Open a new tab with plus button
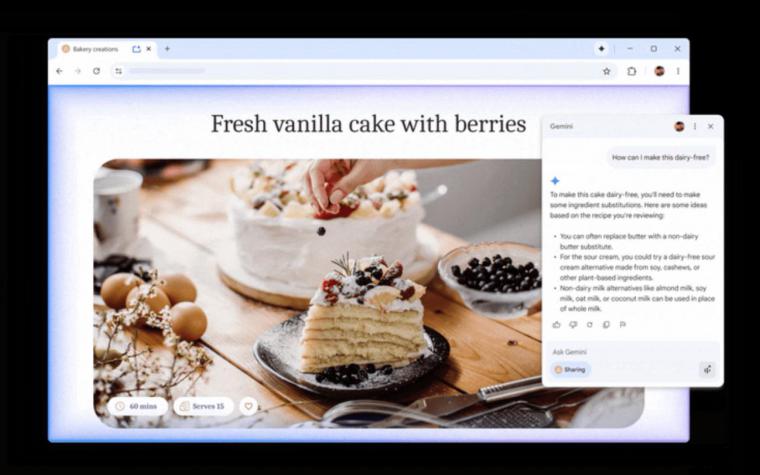The height and width of the screenshot is (475, 760). click(x=167, y=48)
